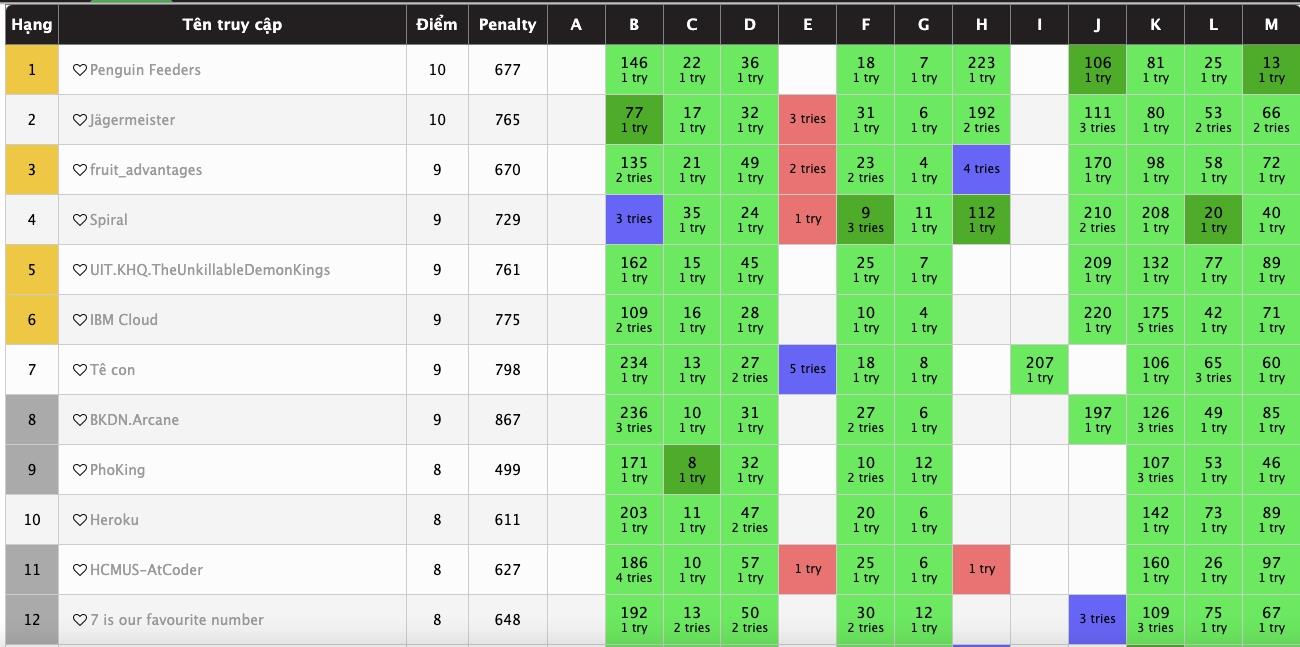Mark Spiral team as favorite
The height and width of the screenshot is (647, 1300).
point(80,220)
